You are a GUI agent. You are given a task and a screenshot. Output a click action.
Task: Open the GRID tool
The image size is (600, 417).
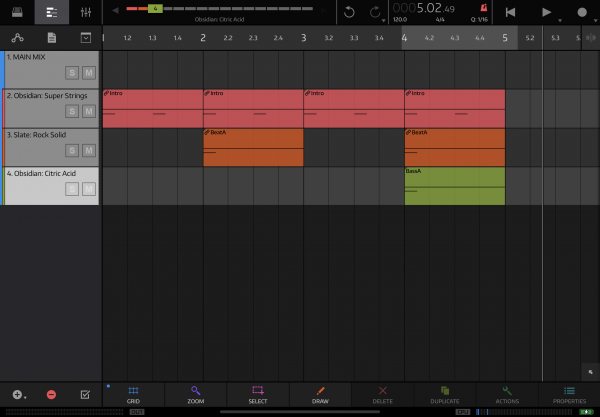[x=133, y=395]
